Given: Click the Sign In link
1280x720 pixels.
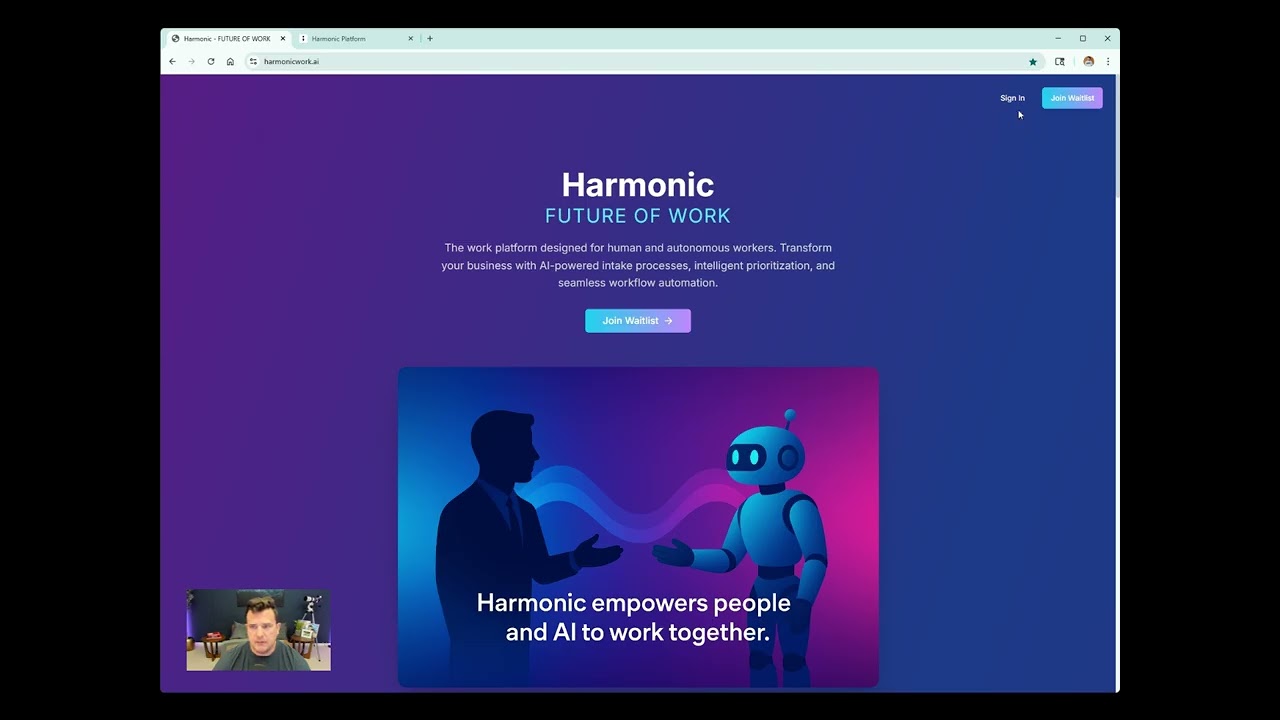Looking at the screenshot, I should 1012,98.
